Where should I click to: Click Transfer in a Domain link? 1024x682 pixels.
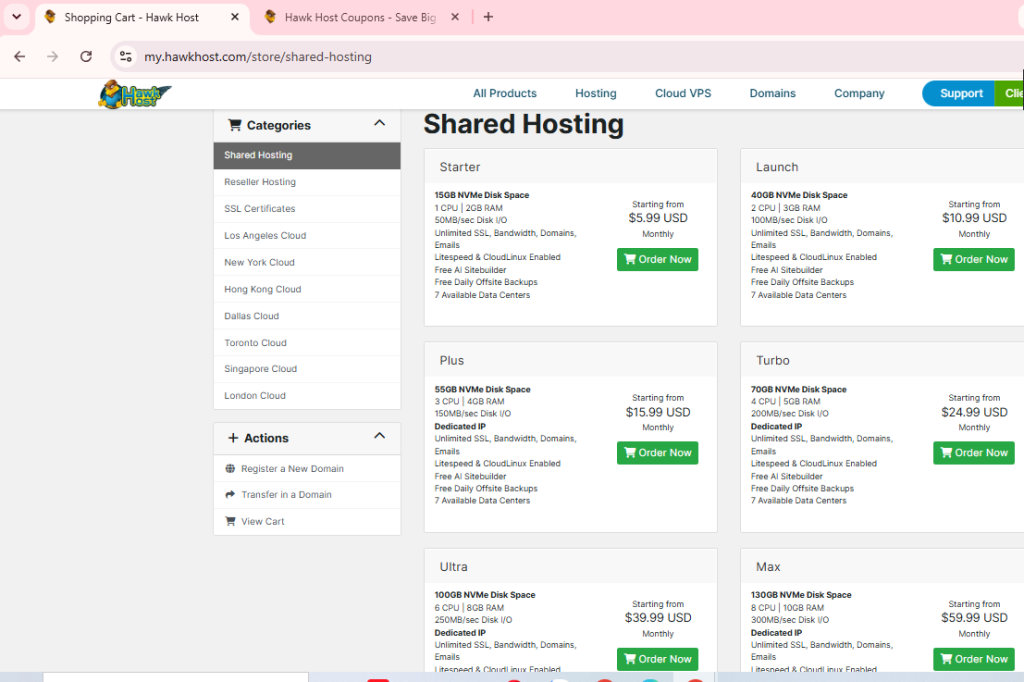coord(286,495)
